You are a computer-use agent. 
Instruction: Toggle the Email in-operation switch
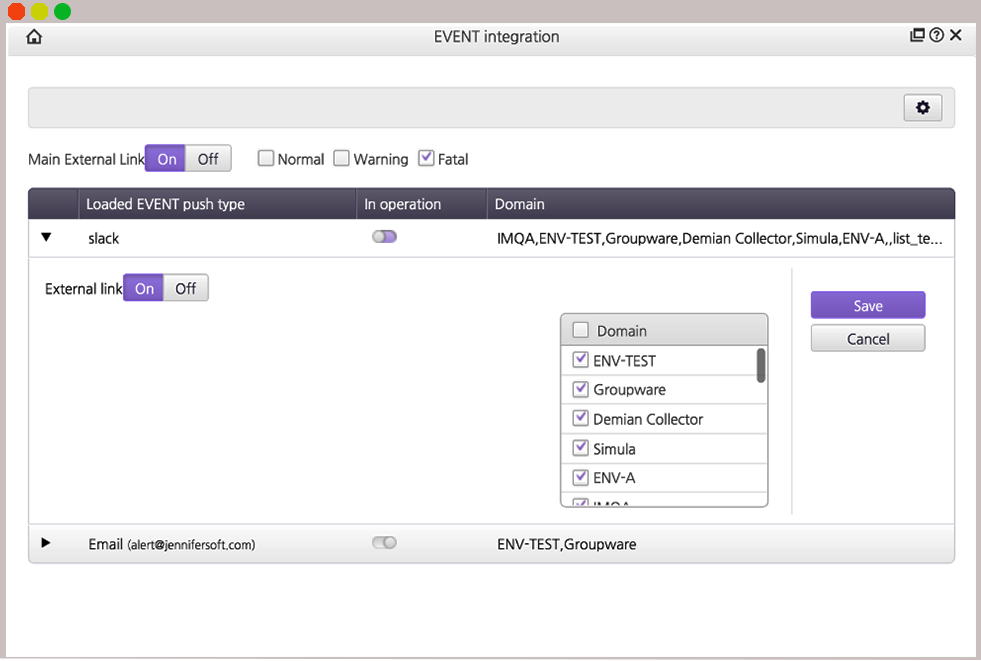click(384, 543)
